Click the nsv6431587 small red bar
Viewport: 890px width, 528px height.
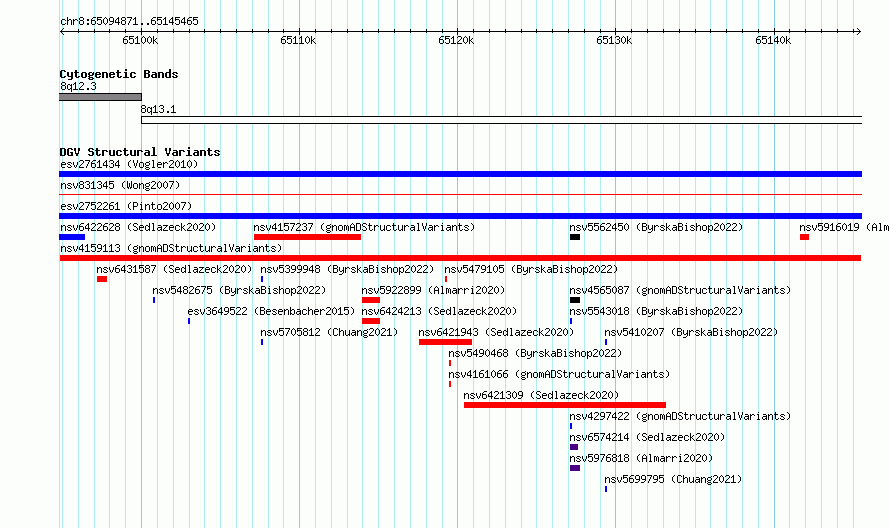[102, 279]
